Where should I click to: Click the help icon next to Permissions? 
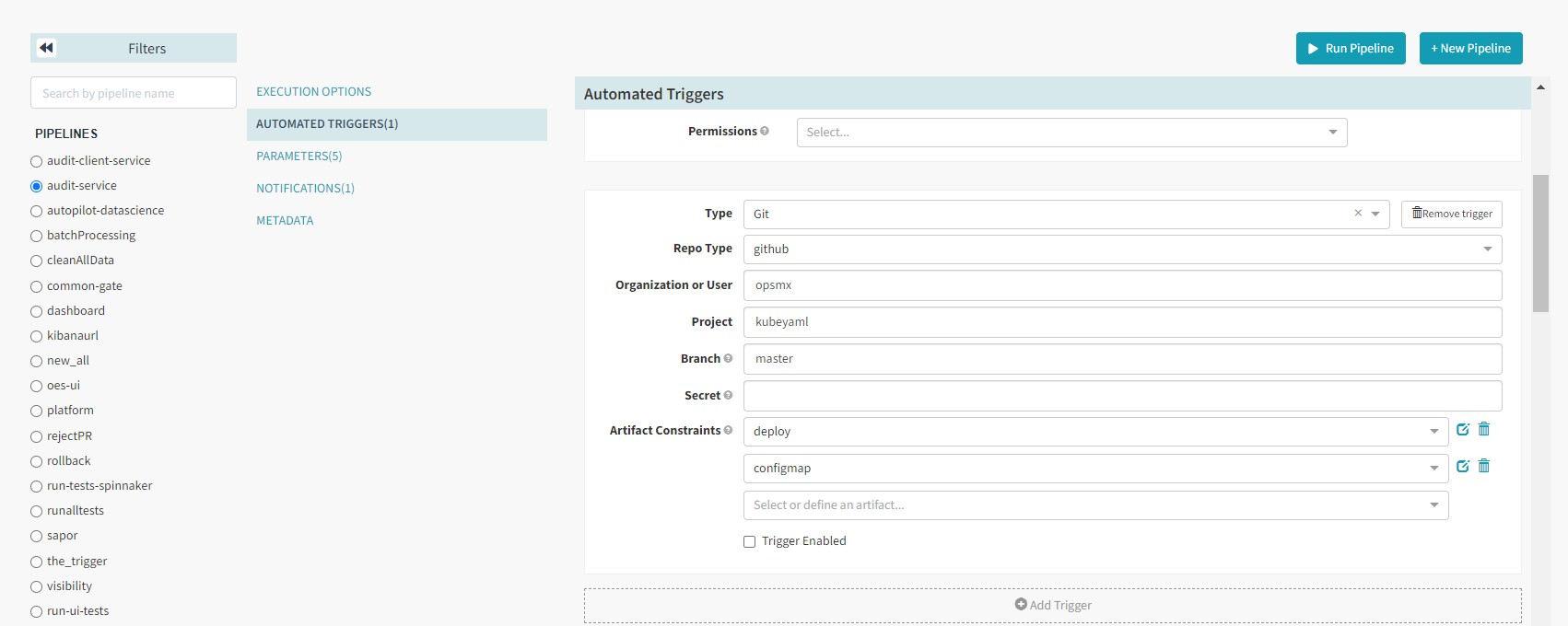[765, 132]
